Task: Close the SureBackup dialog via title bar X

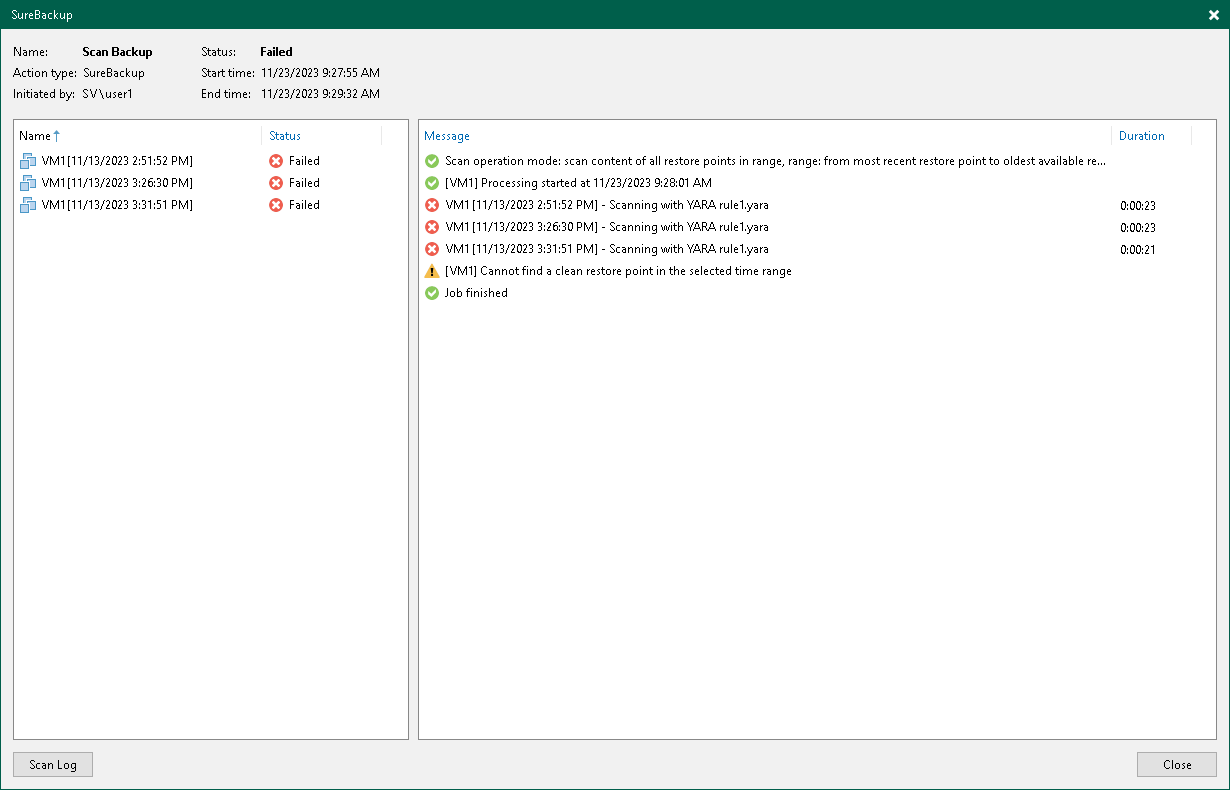Action: (1213, 15)
